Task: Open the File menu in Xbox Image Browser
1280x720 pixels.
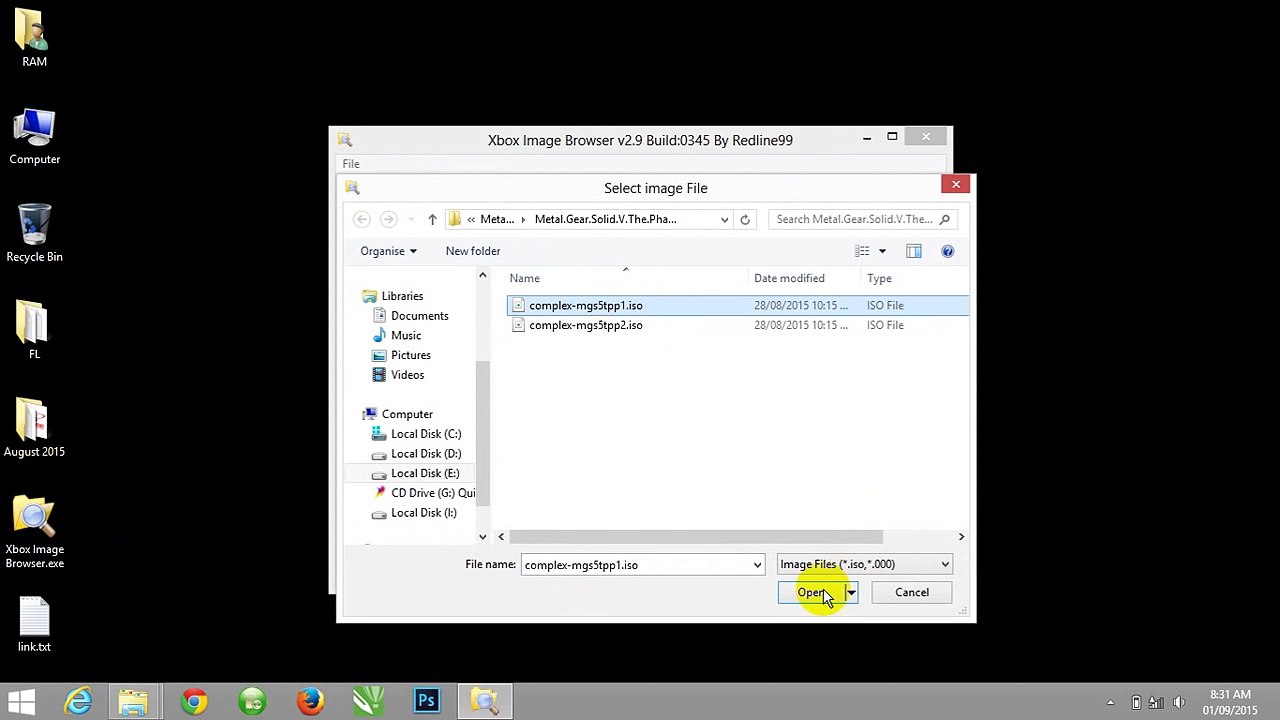Action: tap(351, 164)
